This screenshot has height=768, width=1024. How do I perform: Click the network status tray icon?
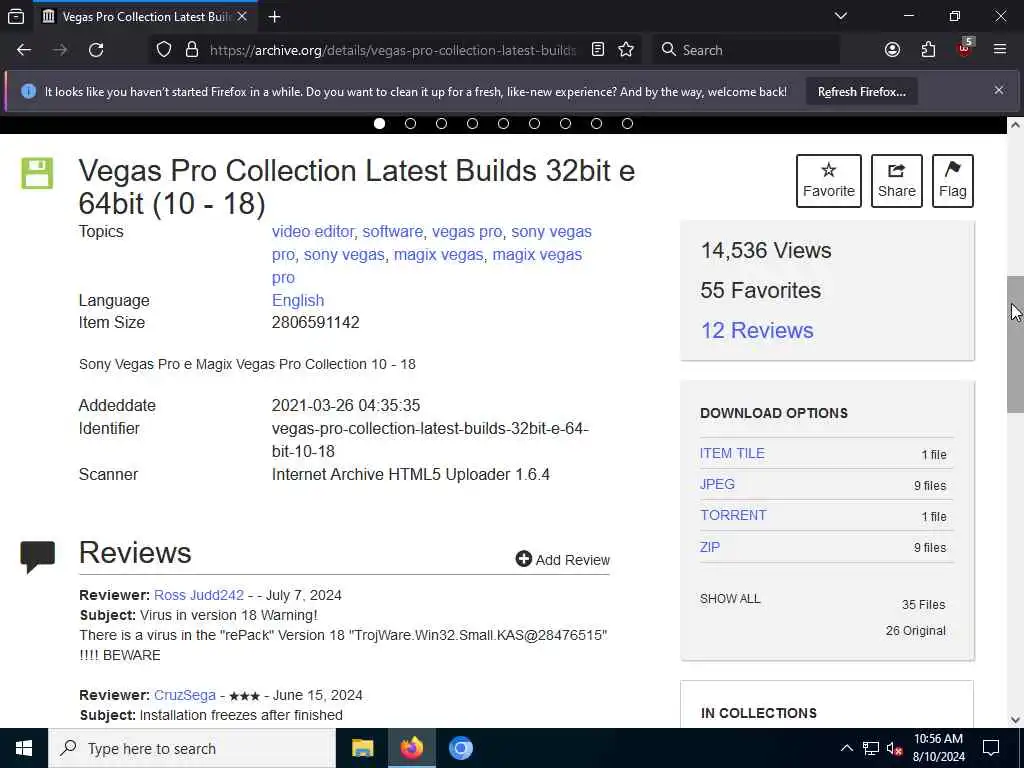[871, 748]
